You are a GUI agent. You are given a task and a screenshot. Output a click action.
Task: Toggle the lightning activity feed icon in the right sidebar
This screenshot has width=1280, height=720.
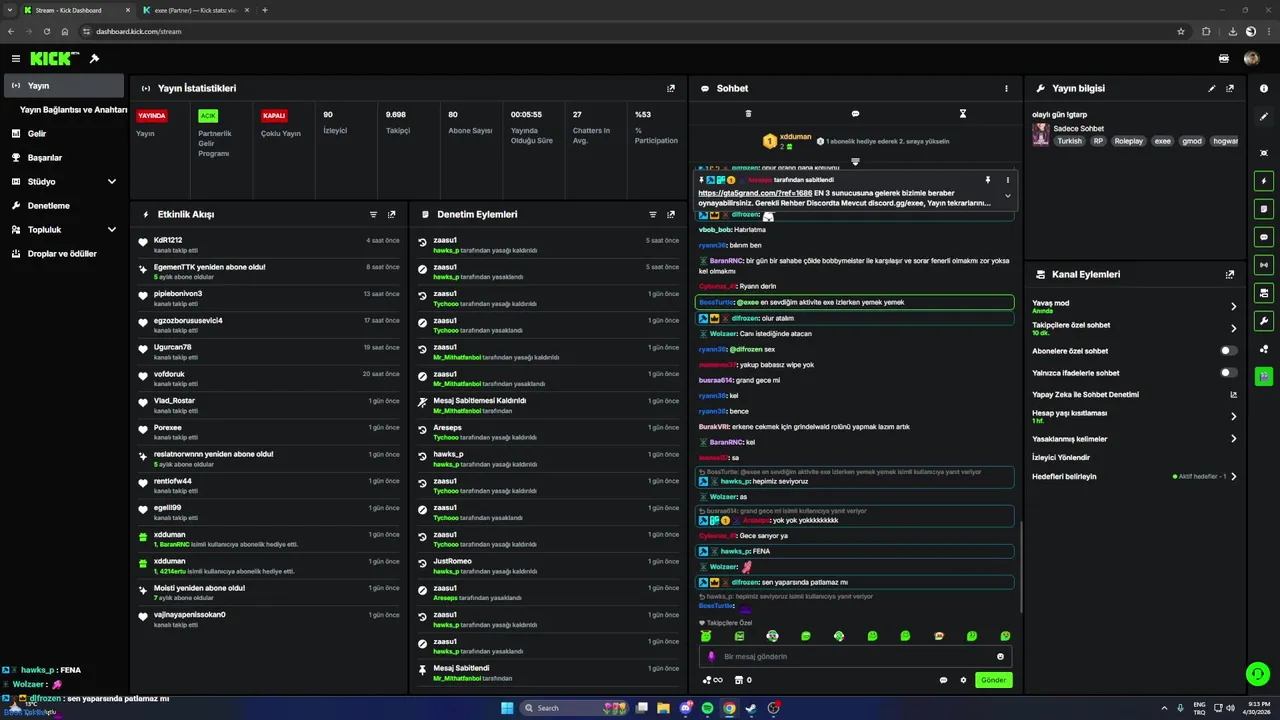(x=1264, y=181)
